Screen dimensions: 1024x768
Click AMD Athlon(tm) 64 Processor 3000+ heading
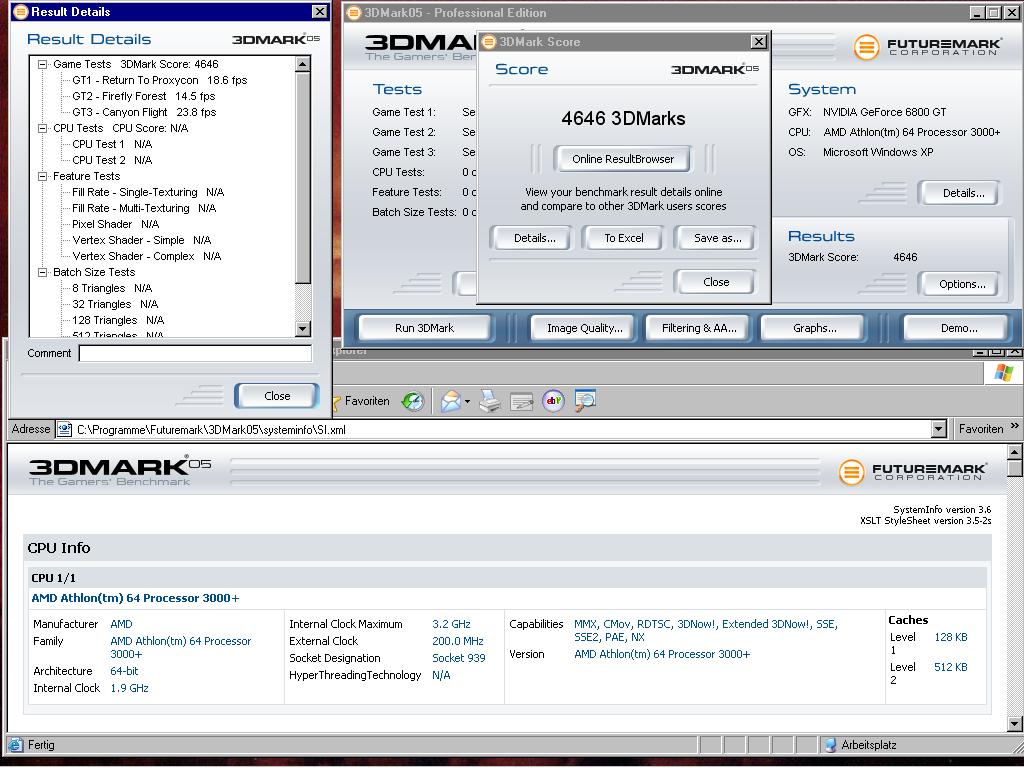coord(135,598)
